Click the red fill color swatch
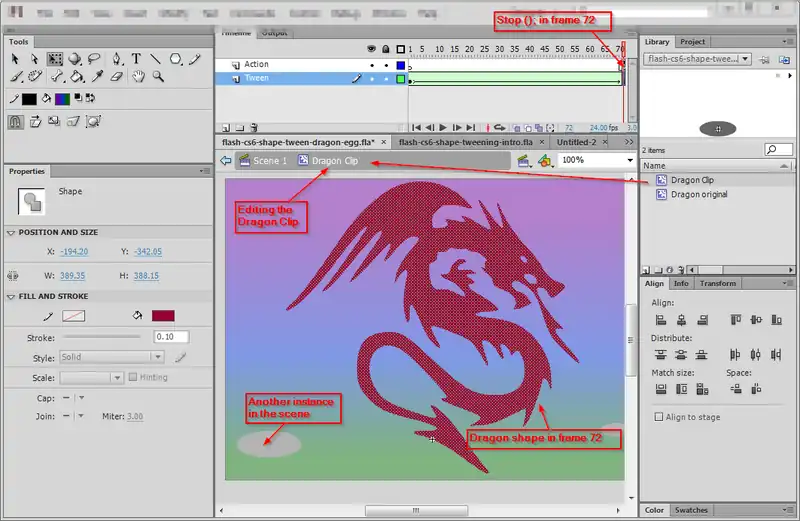This screenshot has height=521, width=800. [163, 316]
